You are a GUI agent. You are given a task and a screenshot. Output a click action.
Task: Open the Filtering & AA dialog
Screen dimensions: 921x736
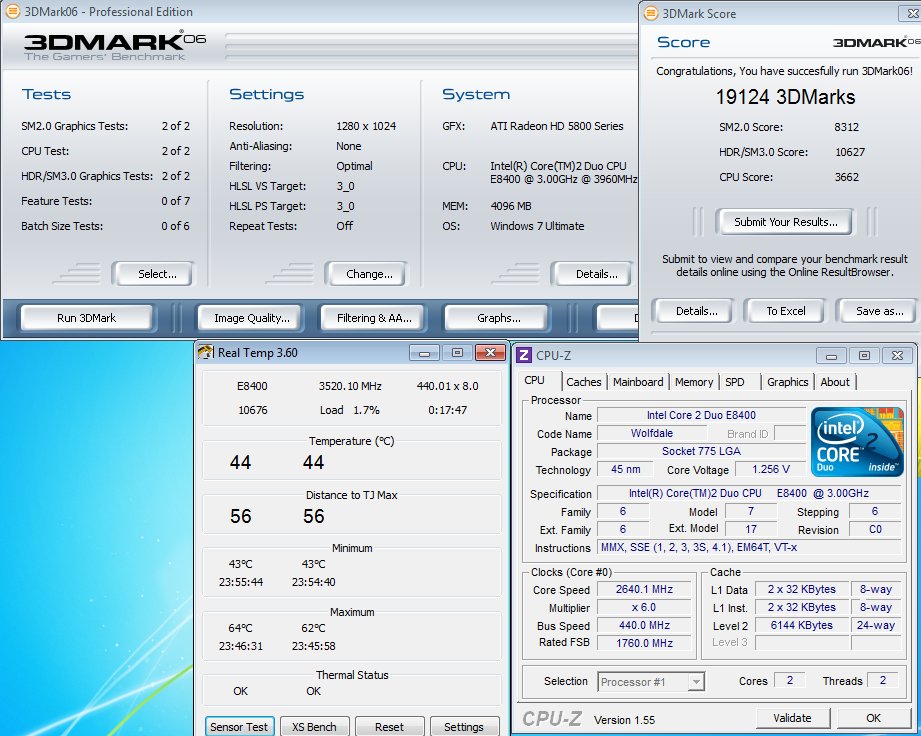tap(374, 318)
